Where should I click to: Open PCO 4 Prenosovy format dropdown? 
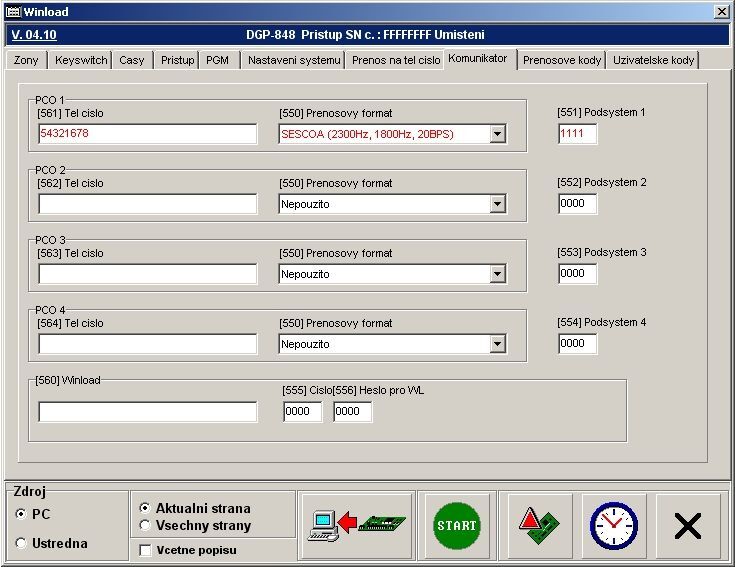[497, 344]
